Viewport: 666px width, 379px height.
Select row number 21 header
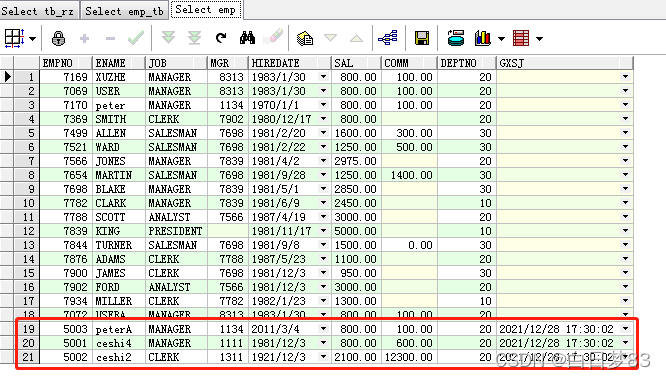tap(27, 357)
